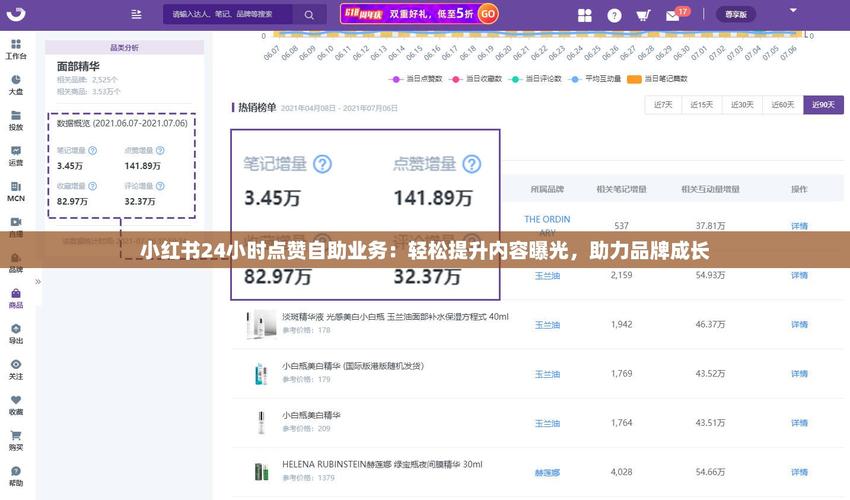Open 详情 for the 54.93万 row
850x500 pixels.
click(799, 275)
